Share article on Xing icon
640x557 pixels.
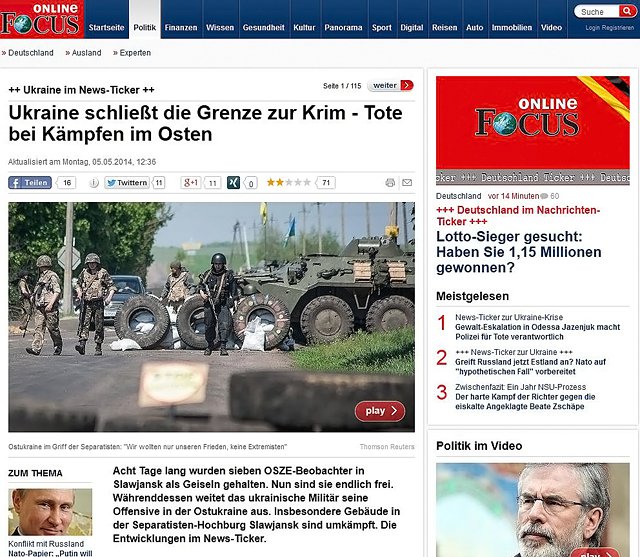pyautogui.click(x=233, y=182)
